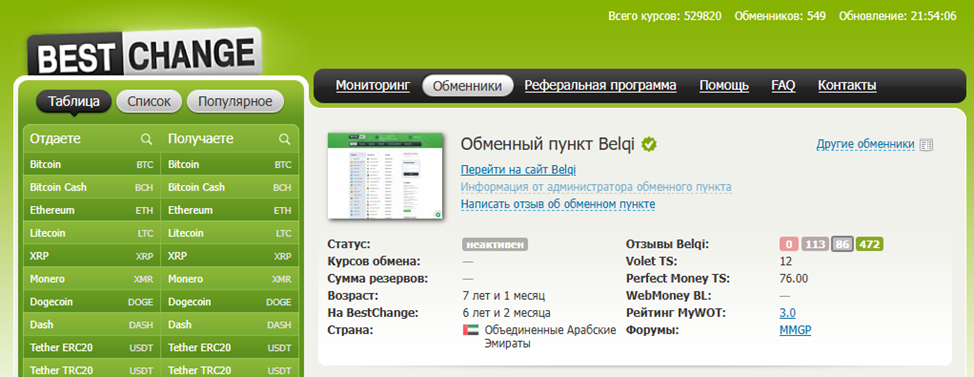Click the BestChange logo
The image size is (974, 377).
143,52
